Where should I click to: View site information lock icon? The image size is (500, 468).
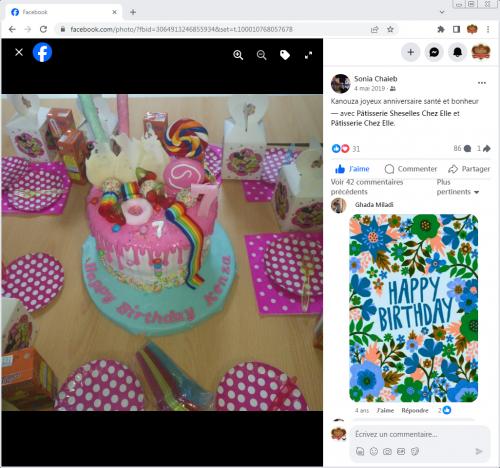click(62, 29)
